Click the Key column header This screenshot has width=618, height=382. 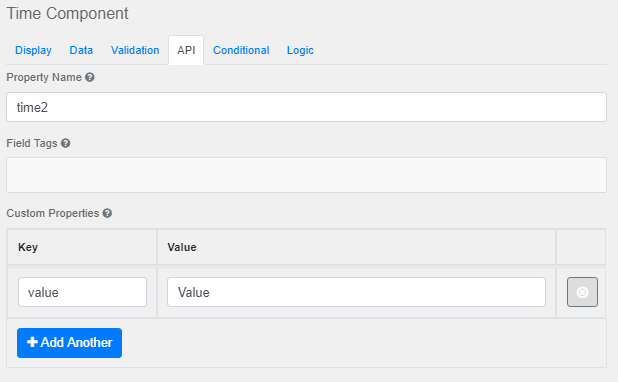coord(28,247)
